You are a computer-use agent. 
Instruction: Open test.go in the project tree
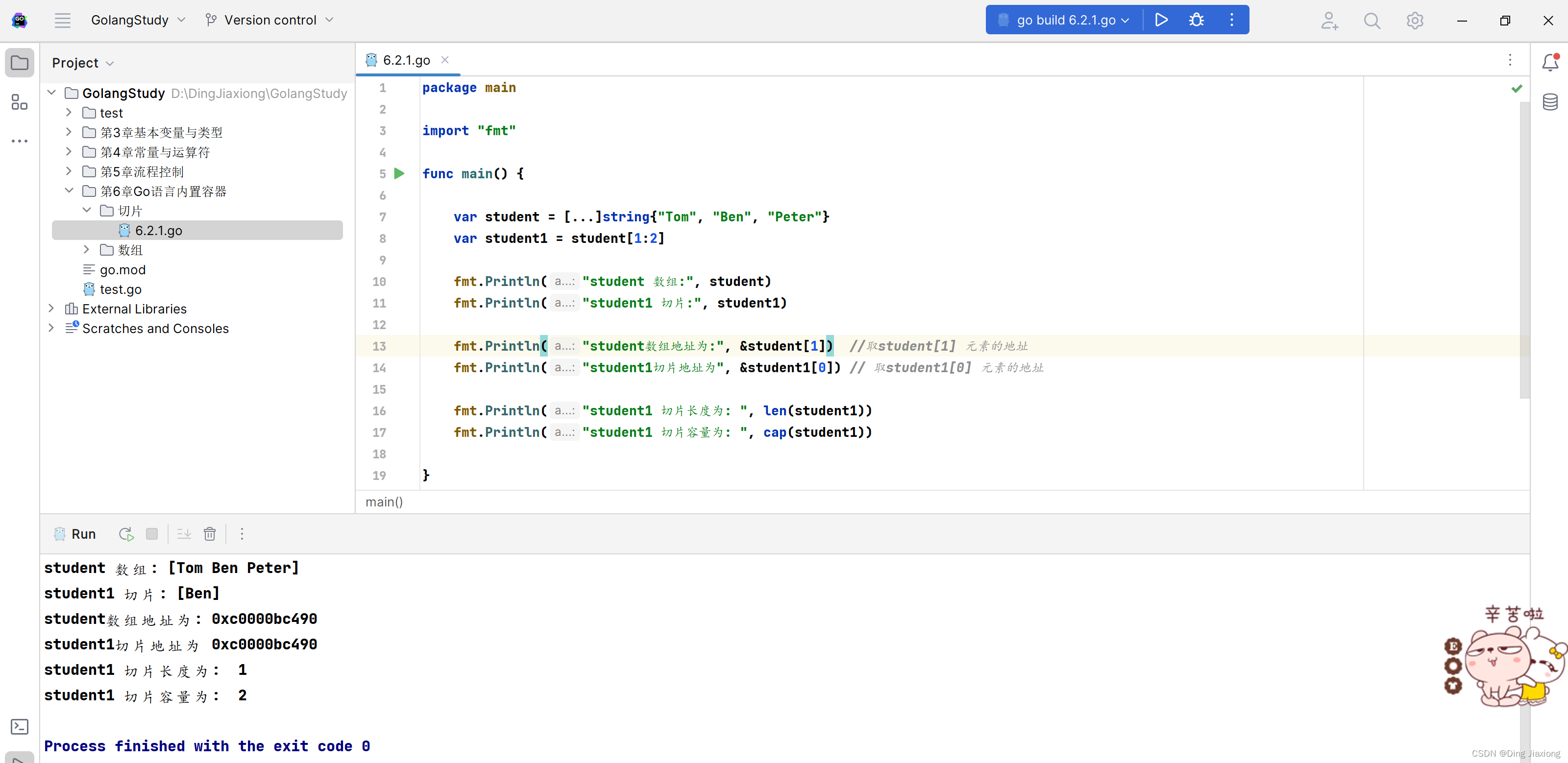(121, 289)
